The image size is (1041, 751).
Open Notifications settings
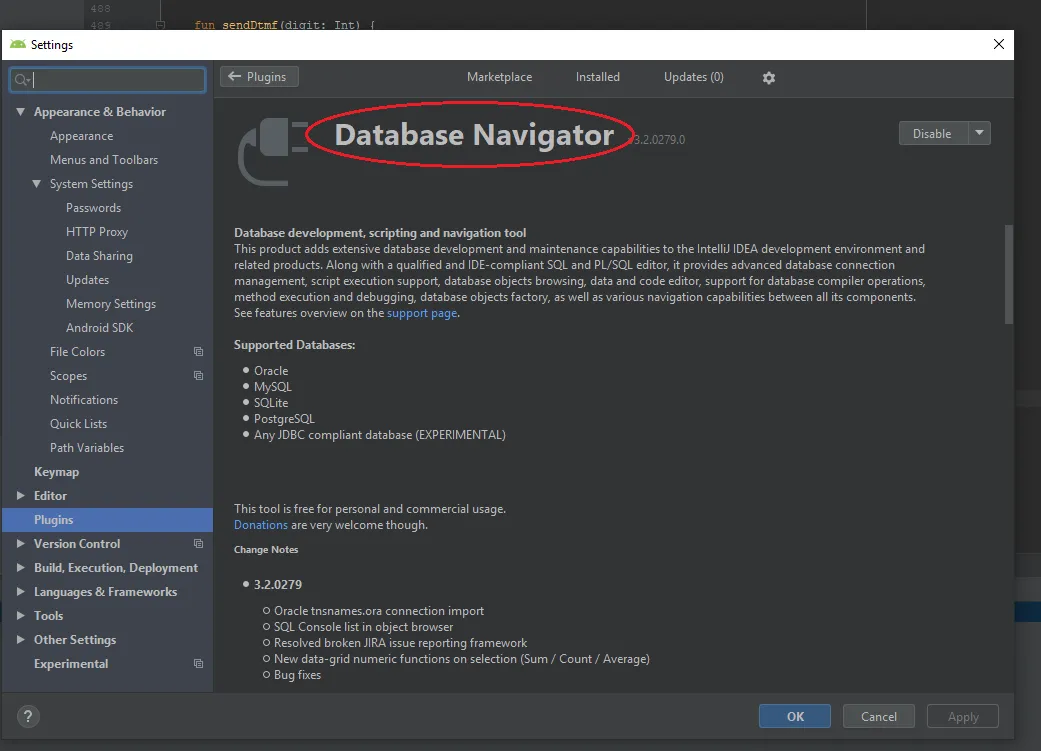pos(84,399)
